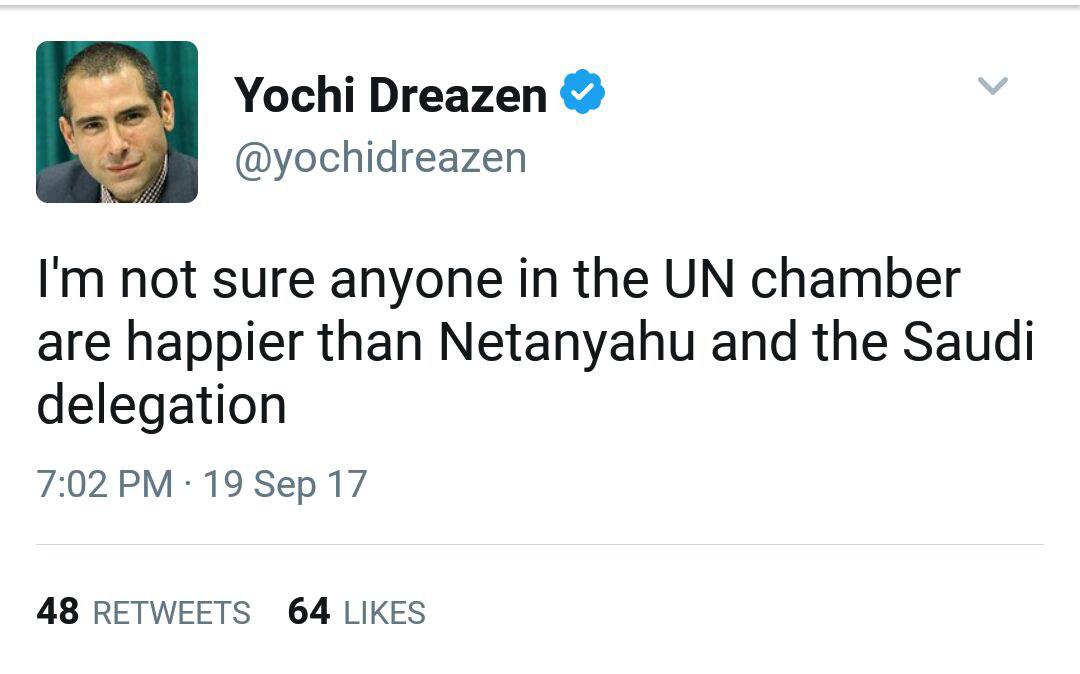Screen dimensions: 1080x674
Task: Click the divider line below the timestamp
Action: pyautogui.click(x=540, y=545)
